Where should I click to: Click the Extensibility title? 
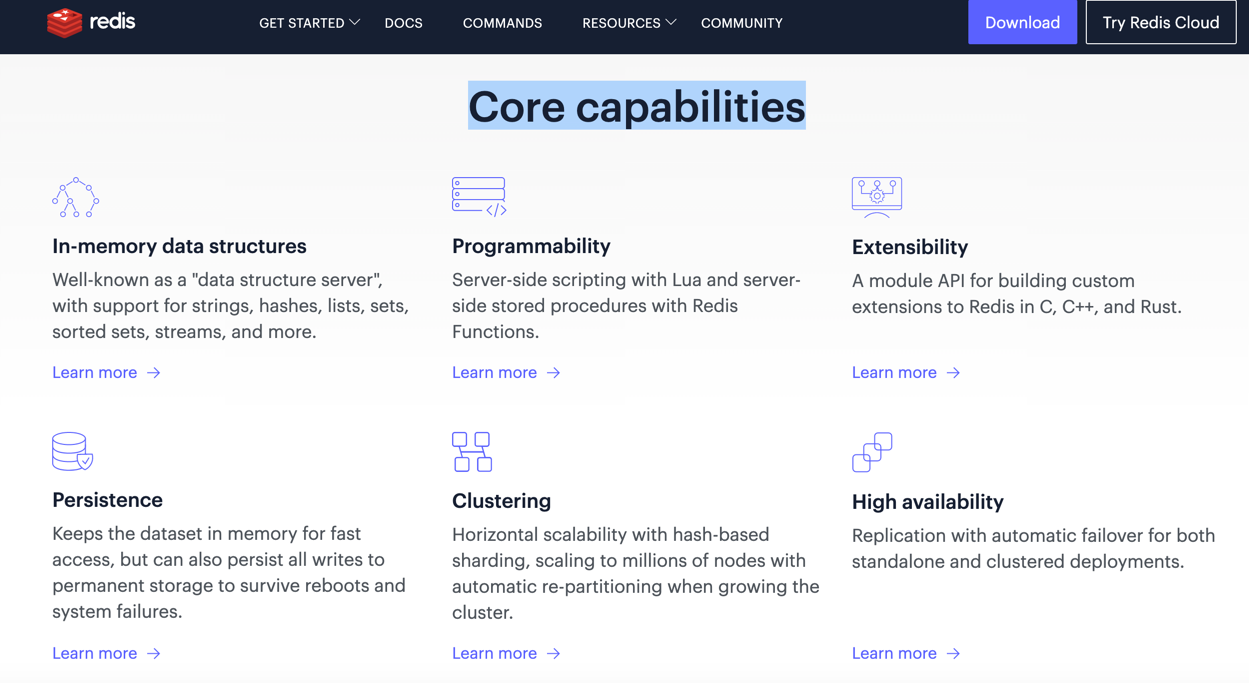point(910,247)
